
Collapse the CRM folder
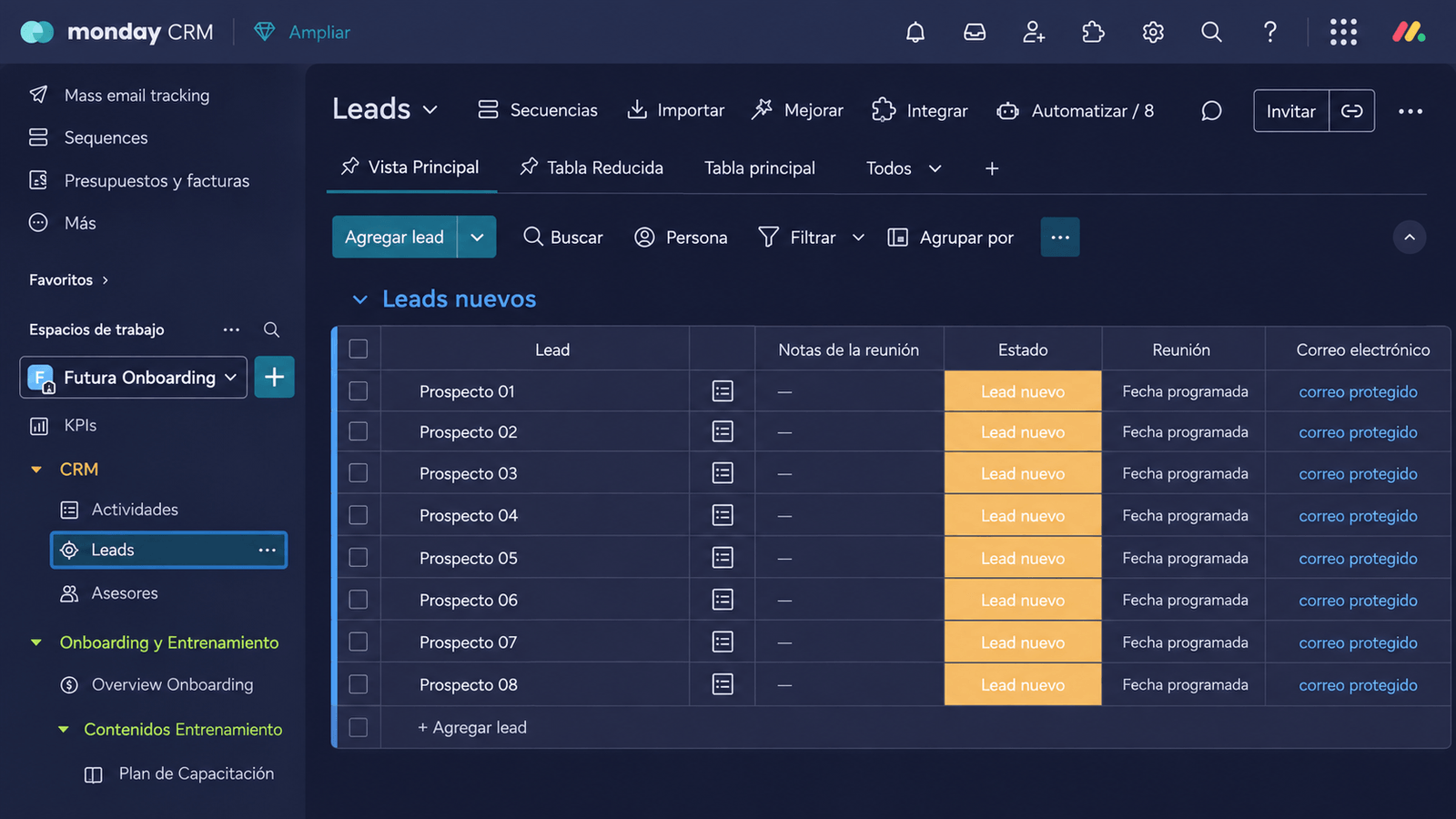(x=36, y=470)
